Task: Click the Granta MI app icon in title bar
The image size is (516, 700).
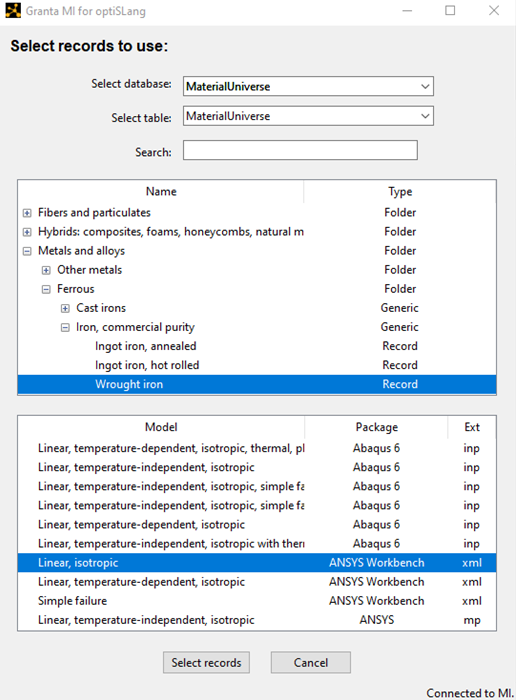Action: coord(13,10)
